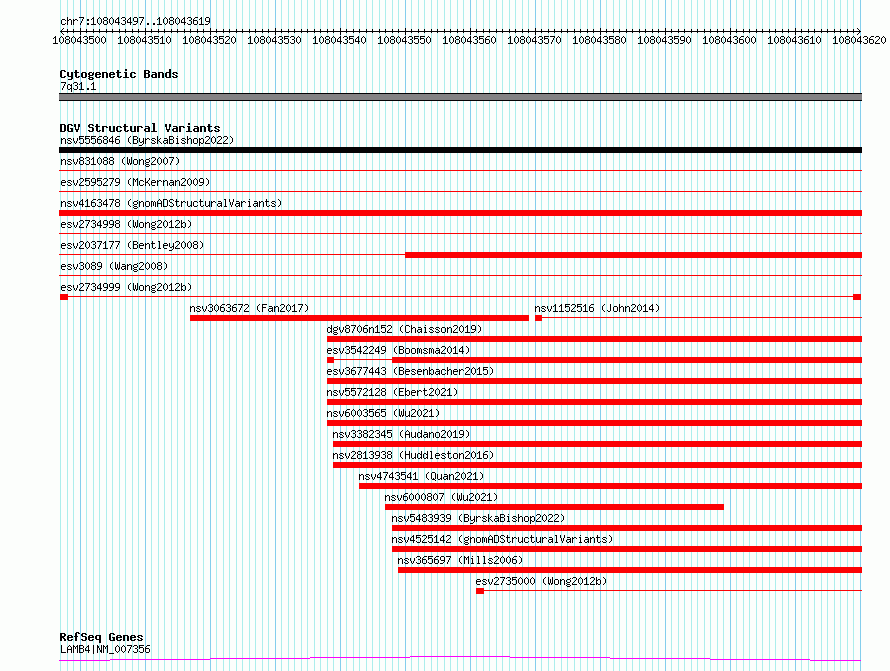Select the DGV Structural Variants track title
This screenshot has height=671, width=890.
coord(140,128)
